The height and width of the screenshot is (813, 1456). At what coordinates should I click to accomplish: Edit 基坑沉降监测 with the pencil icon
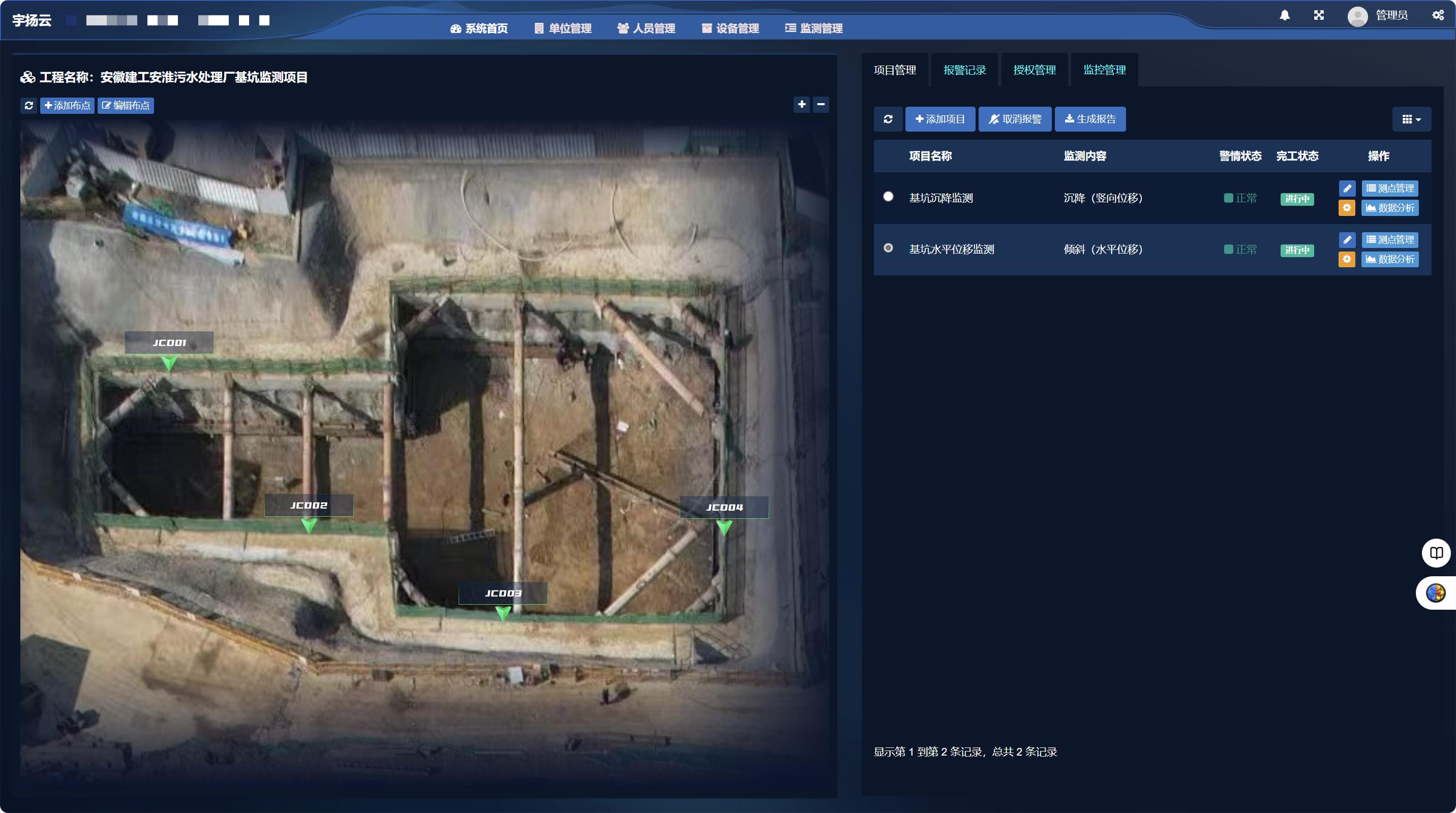coord(1347,189)
